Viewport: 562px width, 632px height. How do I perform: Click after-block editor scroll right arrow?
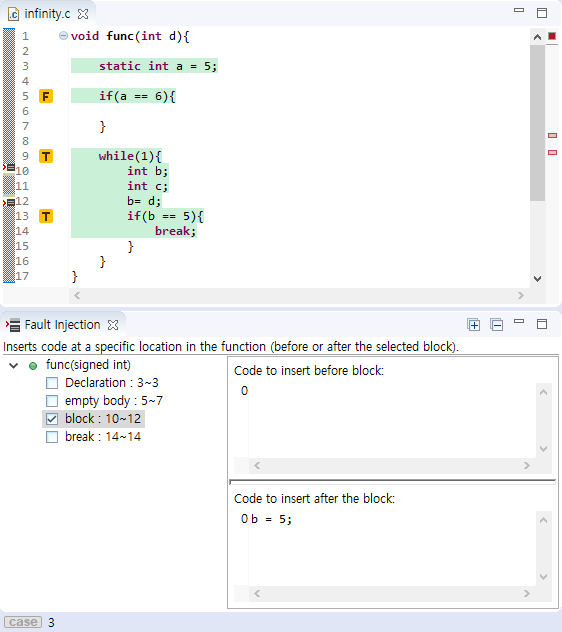(527, 594)
